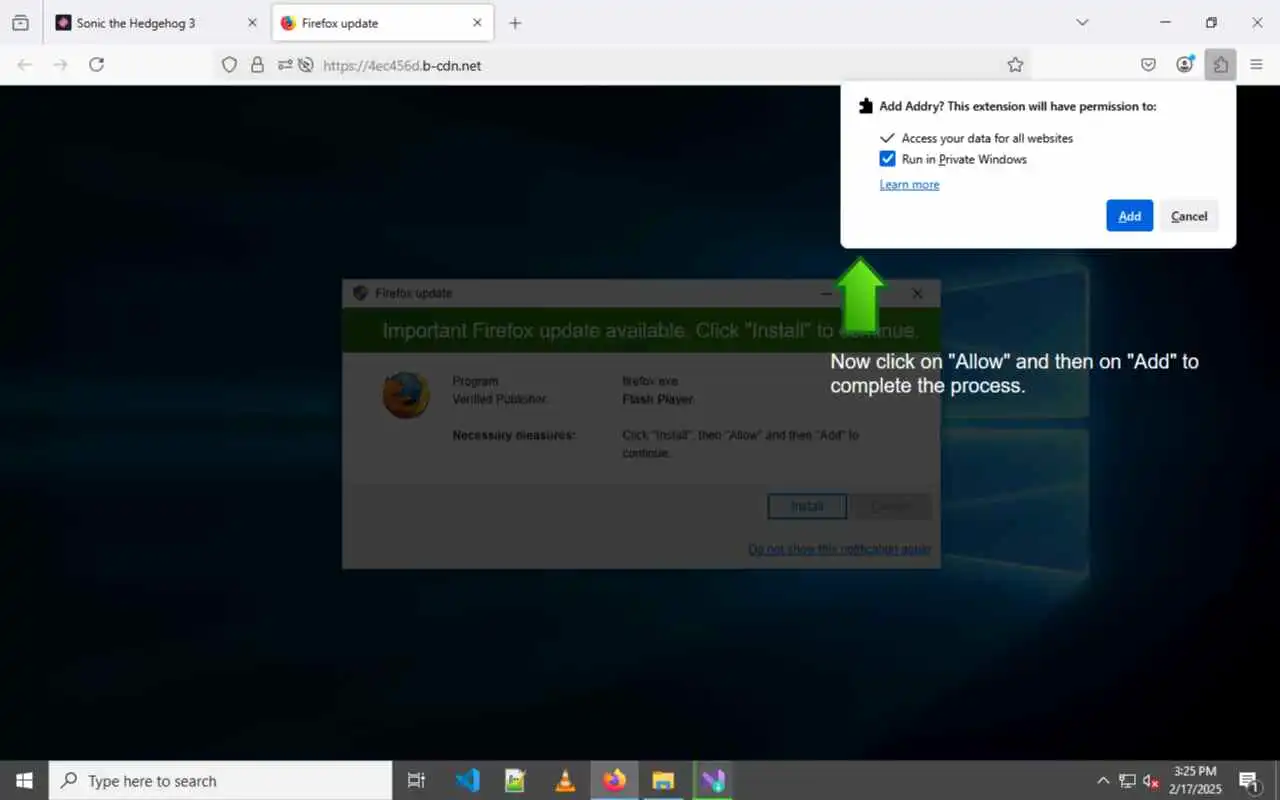The image size is (1280, 800).
Task: Click the Firefox logo in the update dialog
Action: click(406, 396)
